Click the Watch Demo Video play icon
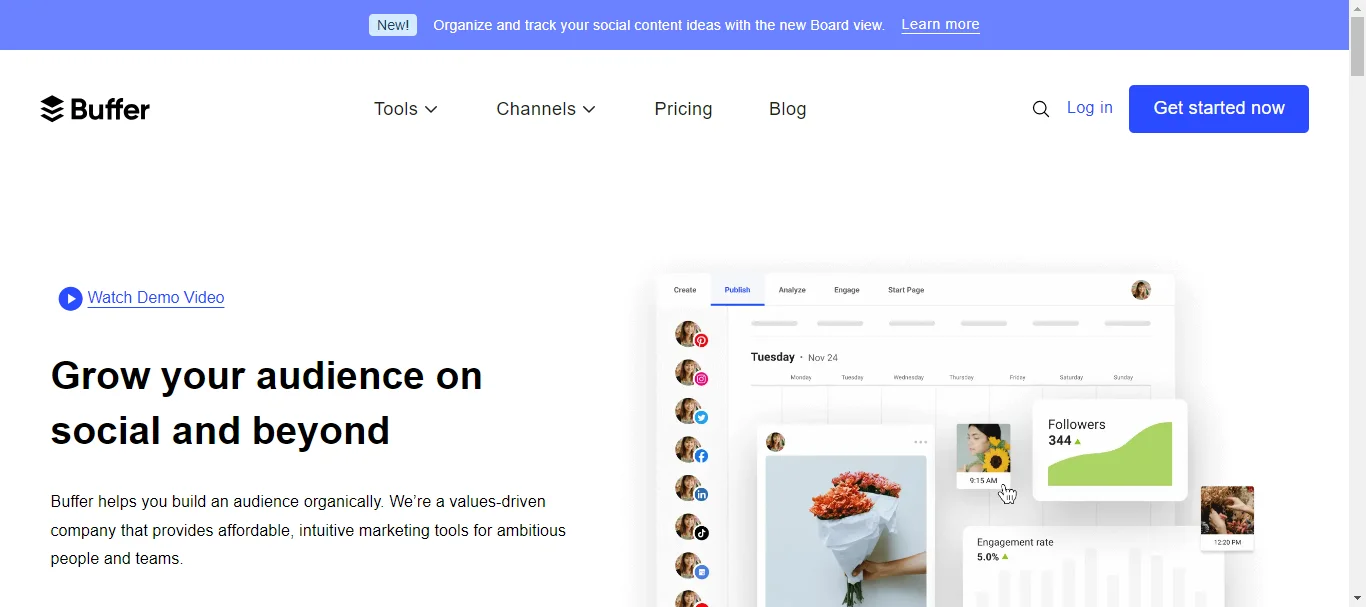Viewport: 1366px width, 607px height. coord(69,298)
